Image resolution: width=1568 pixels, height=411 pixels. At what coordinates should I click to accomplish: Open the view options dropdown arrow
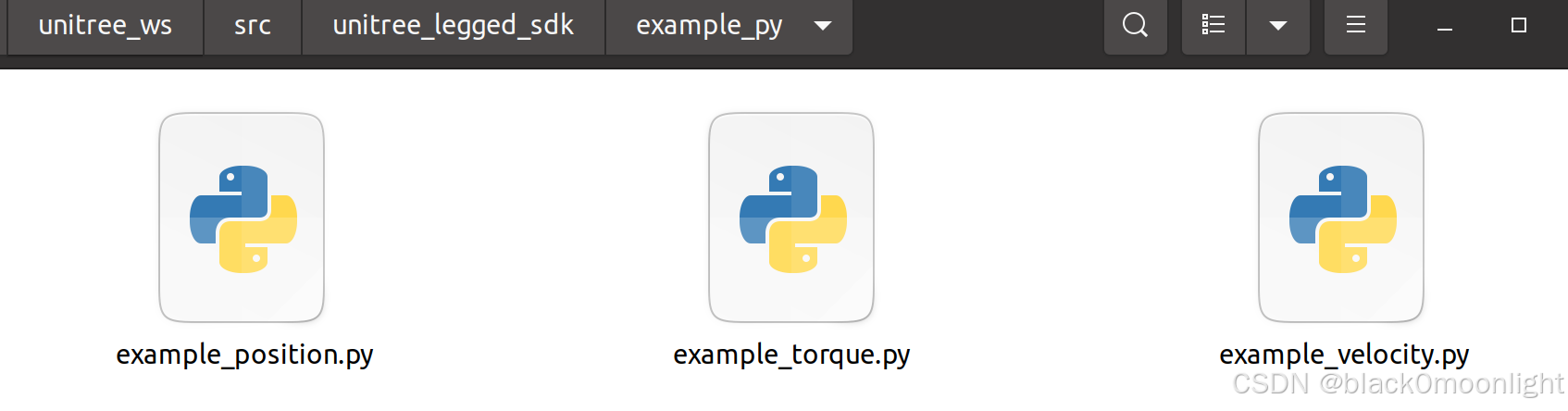[x=1278, y=26]
